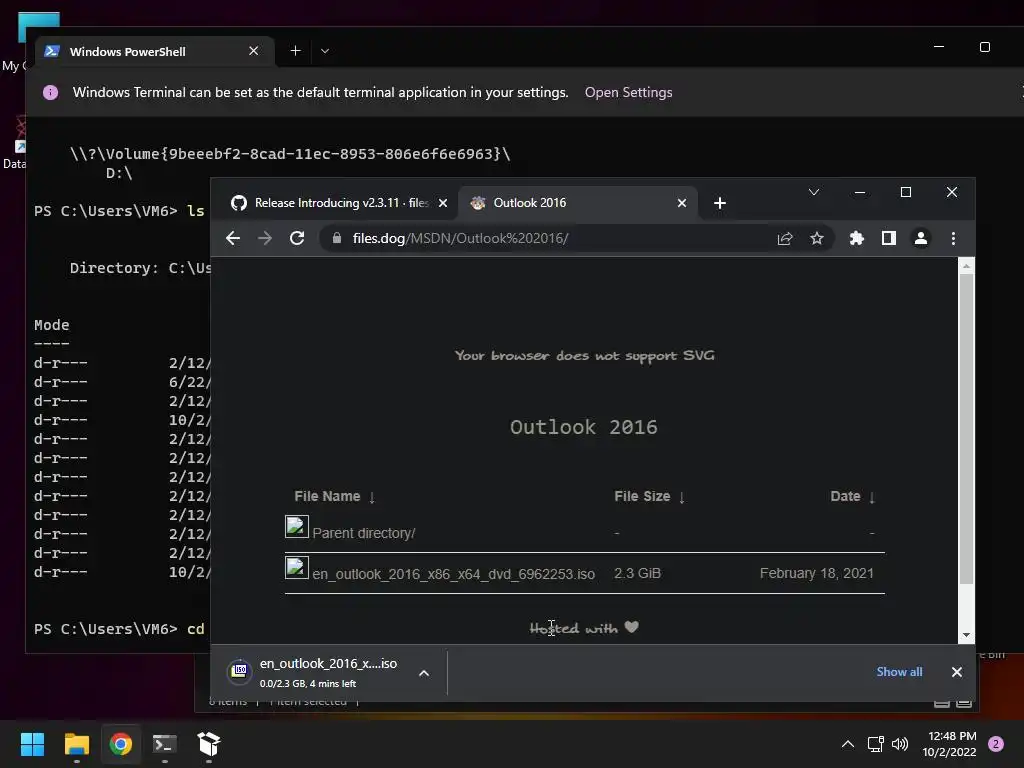The image size is (1024, 768).
Task: Click the network tray icon
Action: [875, 744]
